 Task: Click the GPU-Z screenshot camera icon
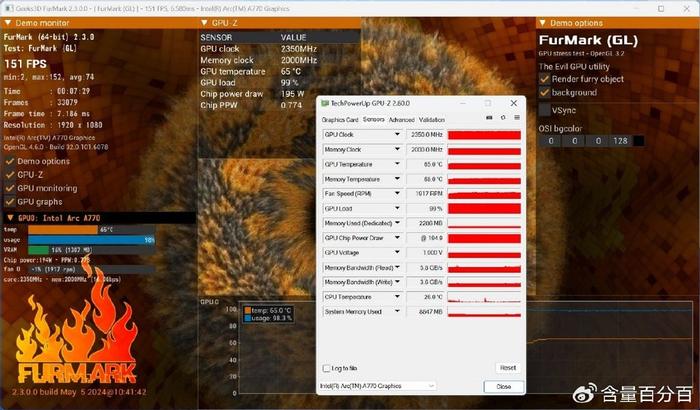click(489, 117)
